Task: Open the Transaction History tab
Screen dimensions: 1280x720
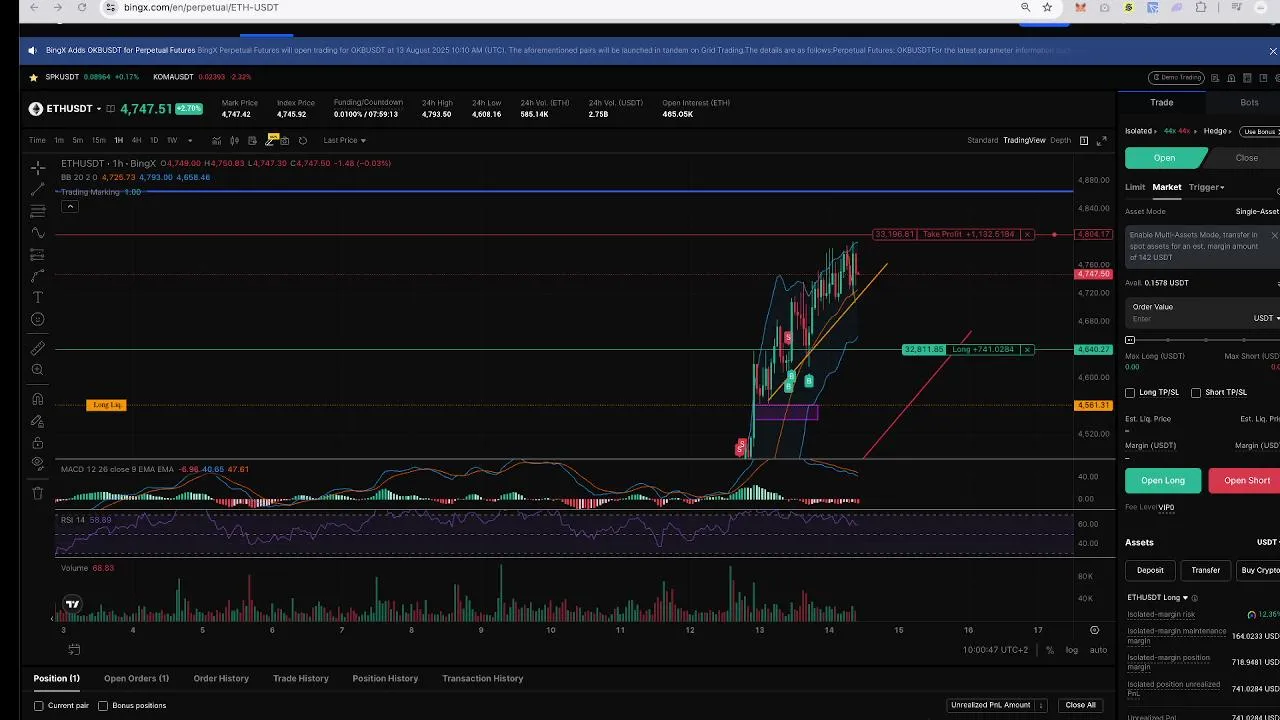Action: 482,679
